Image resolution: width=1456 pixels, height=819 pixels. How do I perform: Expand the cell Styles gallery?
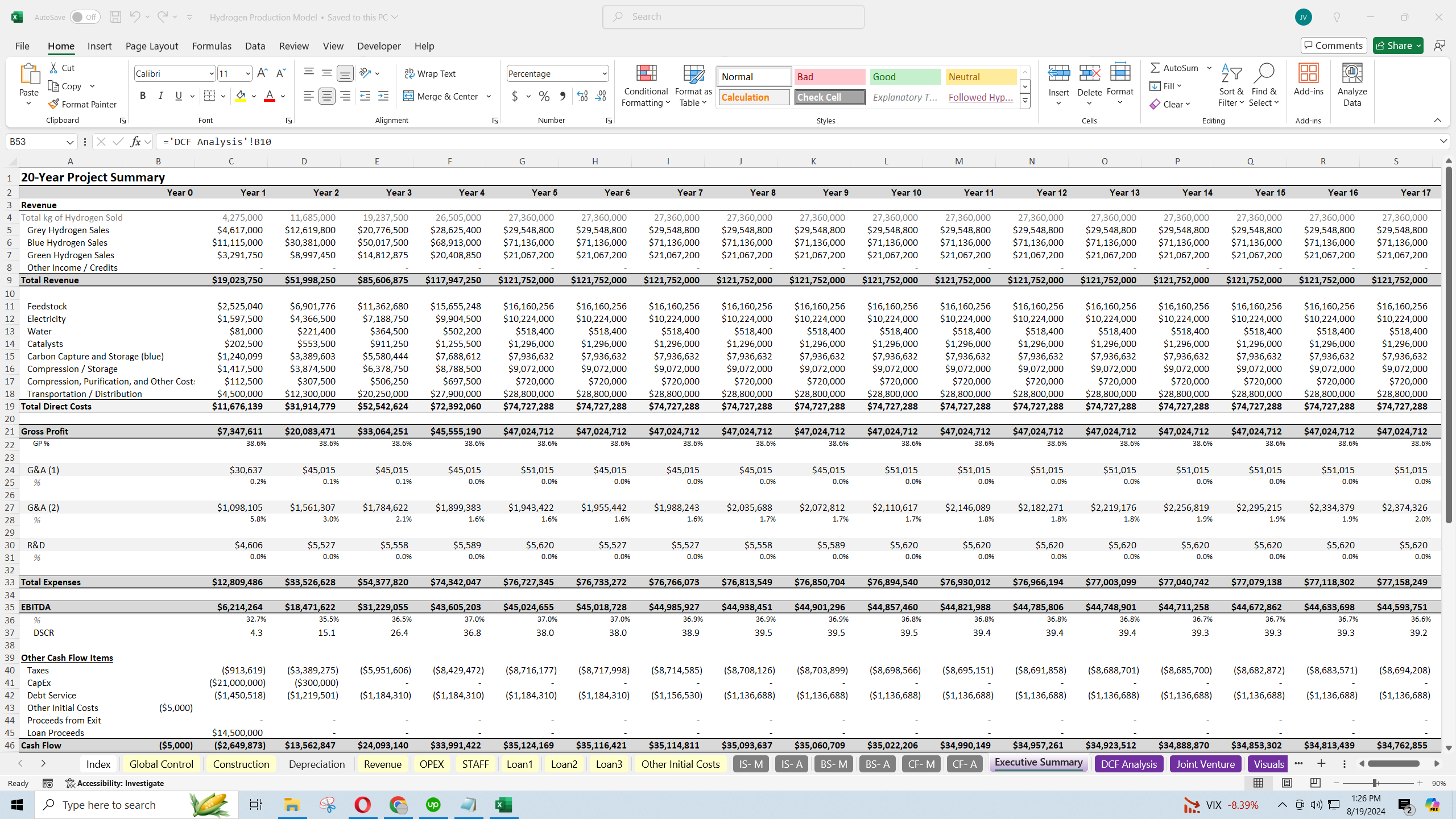pyautogui.click(x=1025, y=102)
